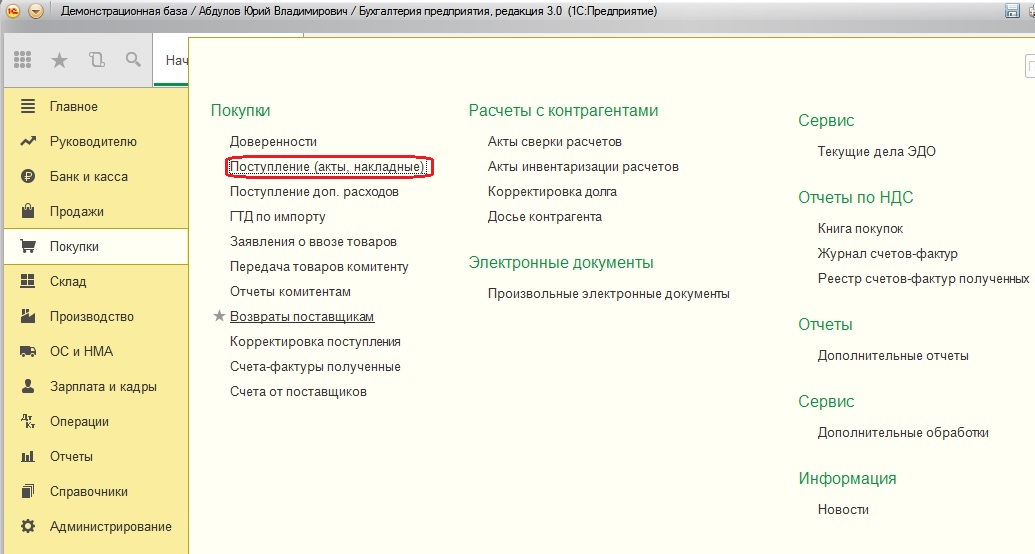
Task: Open Акты сверки расчетов
Action: 555,141
